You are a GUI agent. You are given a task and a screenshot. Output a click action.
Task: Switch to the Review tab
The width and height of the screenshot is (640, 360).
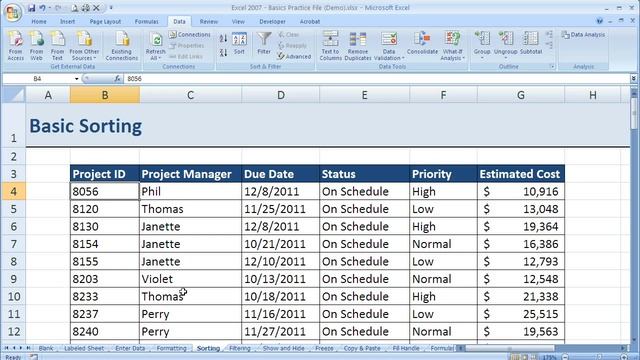tap(209, 22)
